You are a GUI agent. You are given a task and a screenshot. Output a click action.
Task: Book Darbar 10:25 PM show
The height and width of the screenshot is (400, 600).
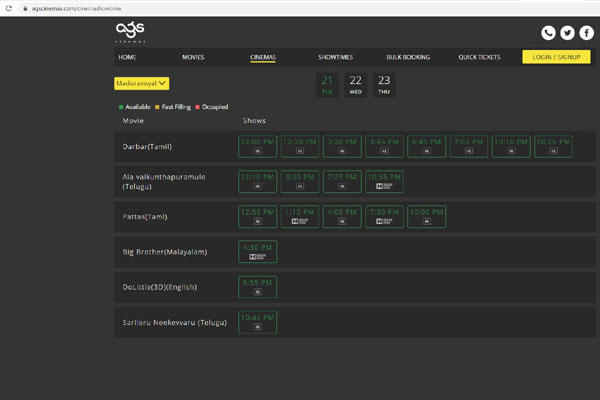[x=553, y=146]
